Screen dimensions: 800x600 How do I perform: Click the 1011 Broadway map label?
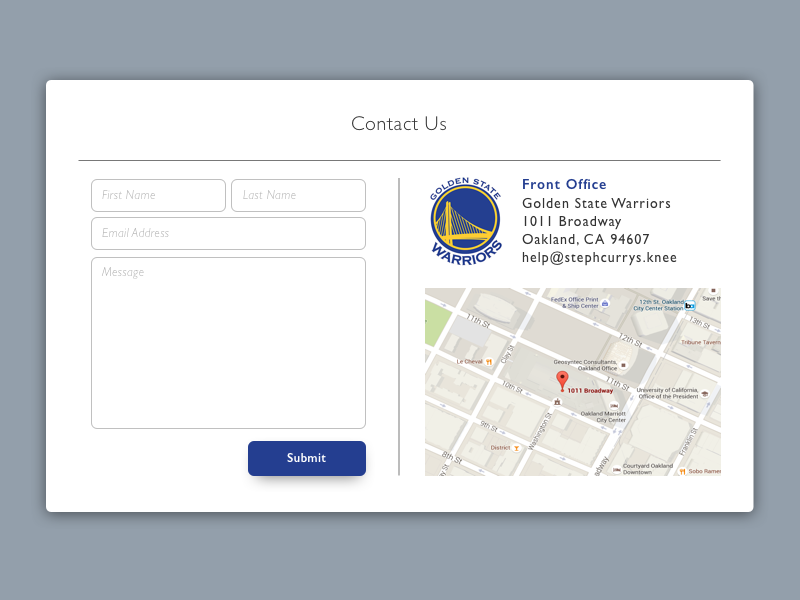tap(591, 391)
